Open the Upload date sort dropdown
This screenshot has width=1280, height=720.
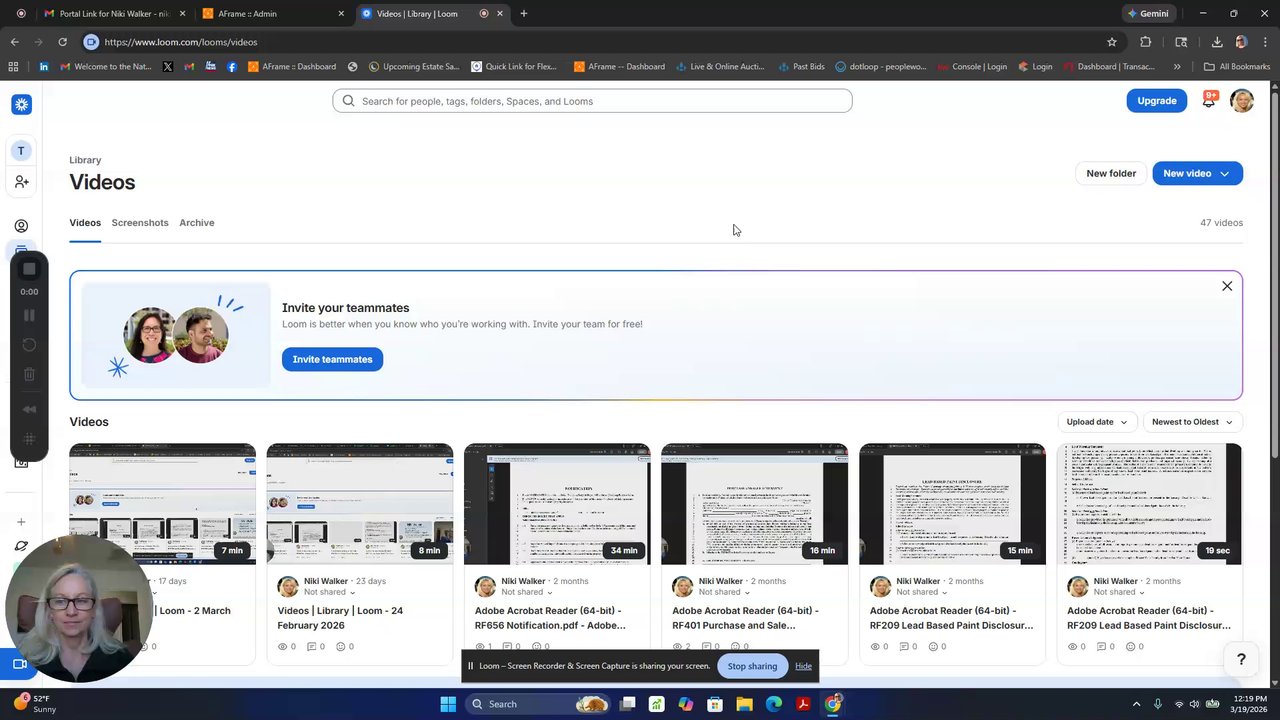point(1097,422)
